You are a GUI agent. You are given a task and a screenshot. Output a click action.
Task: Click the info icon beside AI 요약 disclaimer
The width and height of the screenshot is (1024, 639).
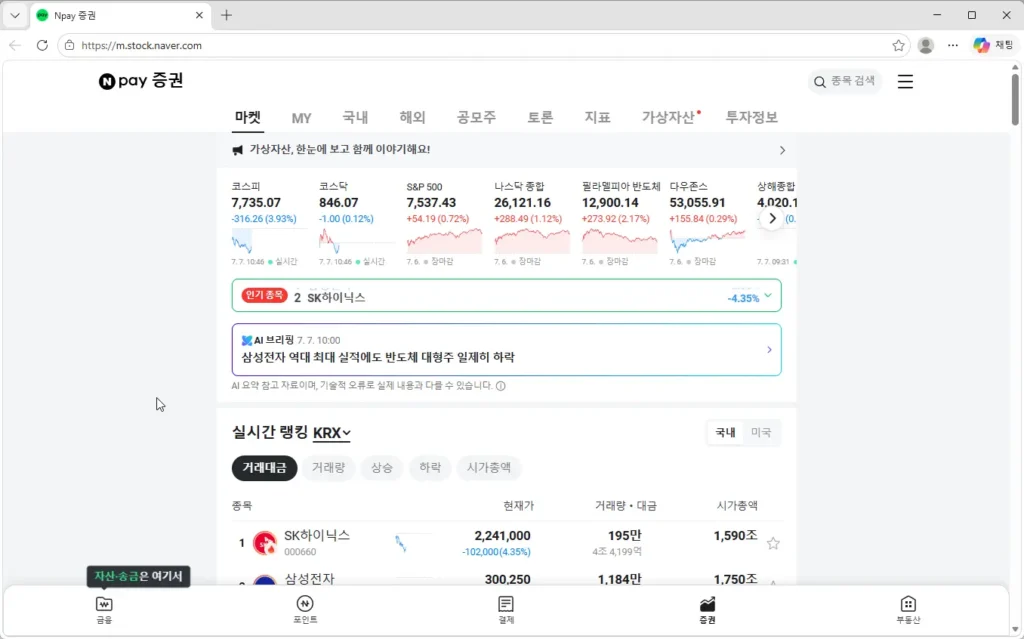click(x=501, y=385)
